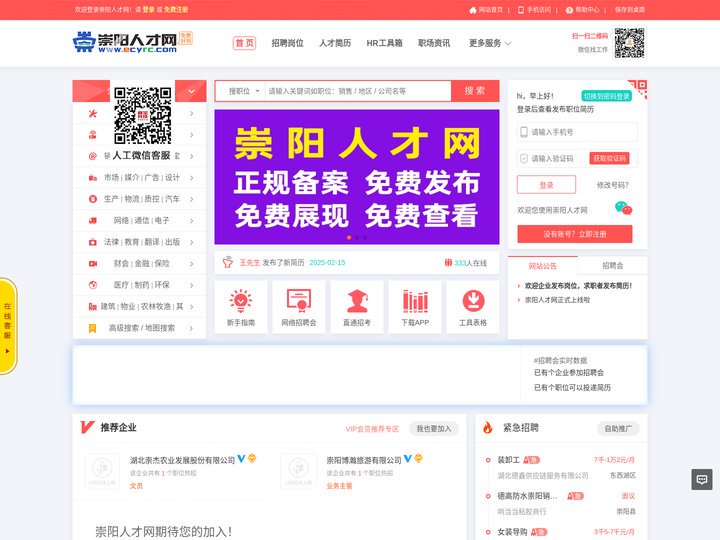Open the 新手指南 lightbulb icon

tap(241, 301)
